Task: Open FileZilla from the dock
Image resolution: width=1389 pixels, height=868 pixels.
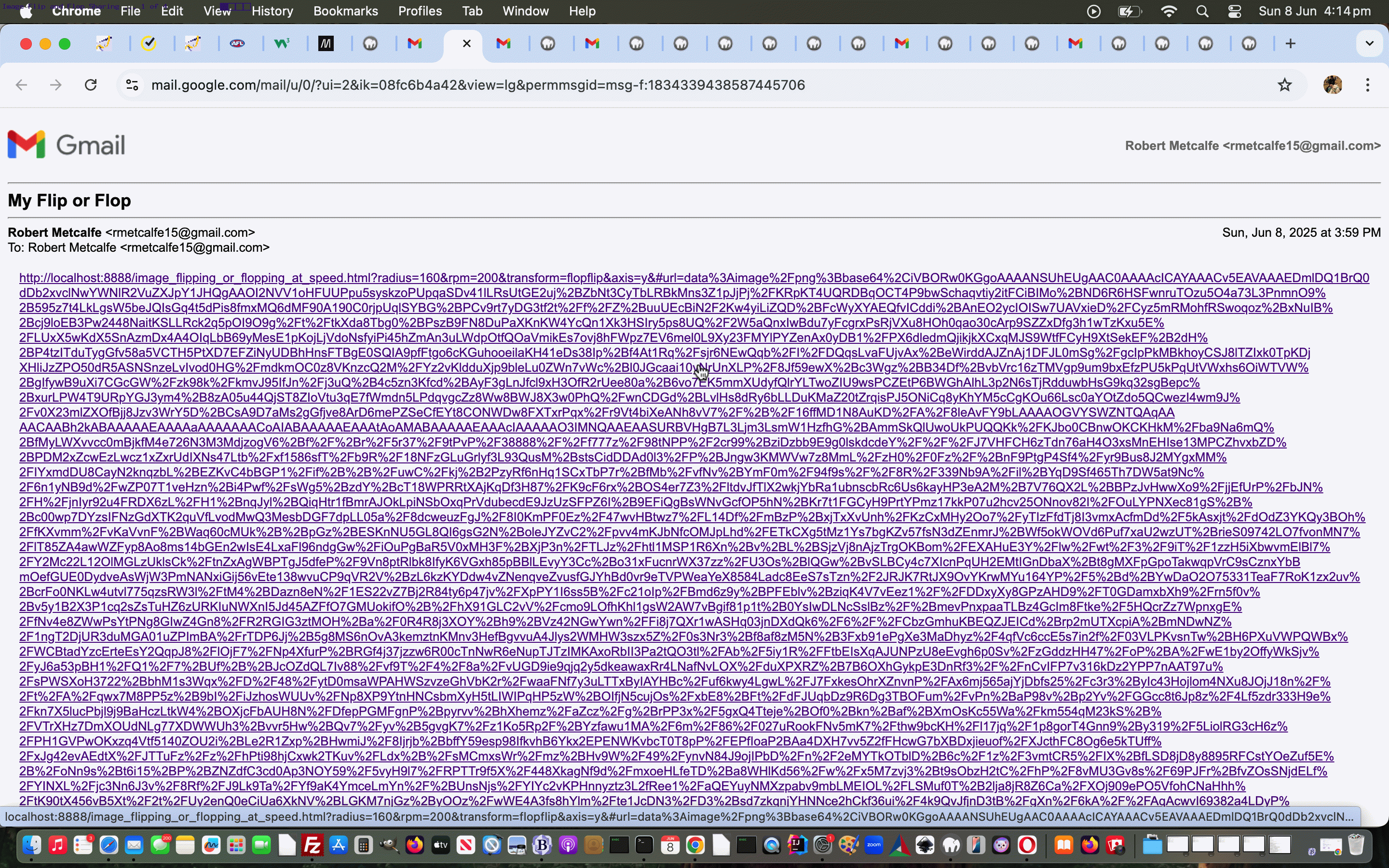Action: [312, 844]
